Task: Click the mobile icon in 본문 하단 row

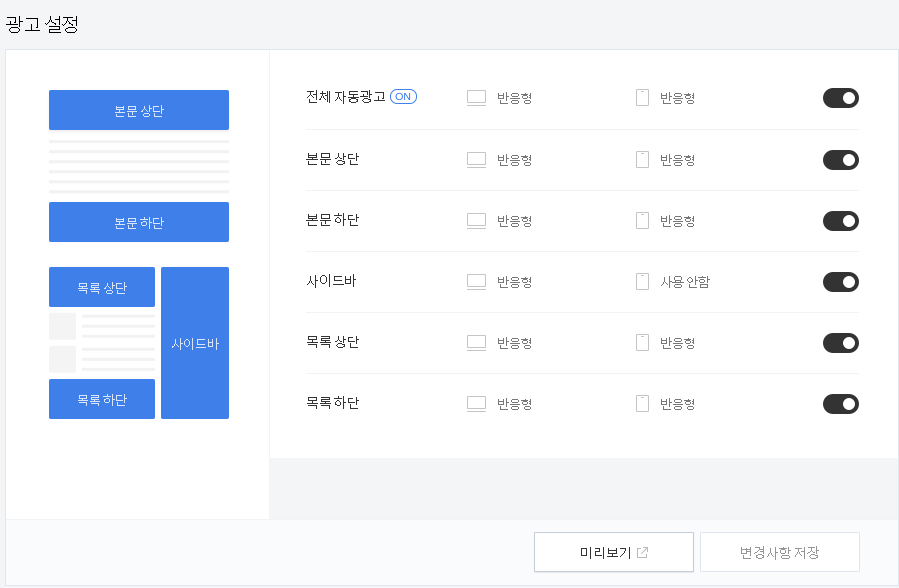Action: tap(642, 221)
